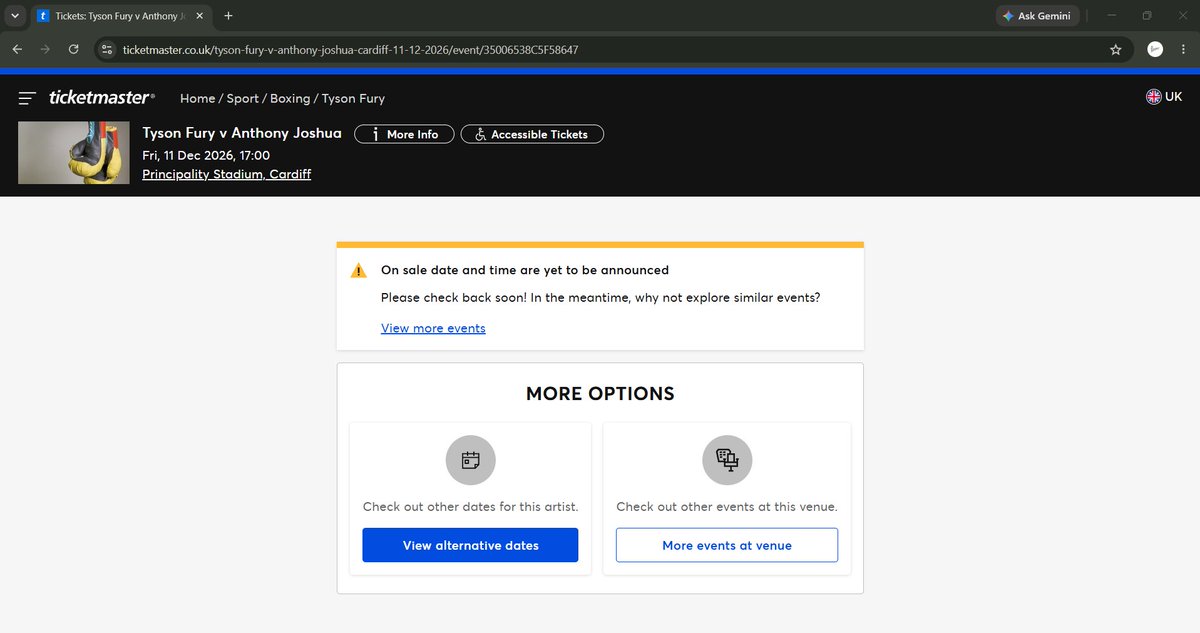View site information icon in address bar
Viewport: 1200px width, 633px height.
108,49
